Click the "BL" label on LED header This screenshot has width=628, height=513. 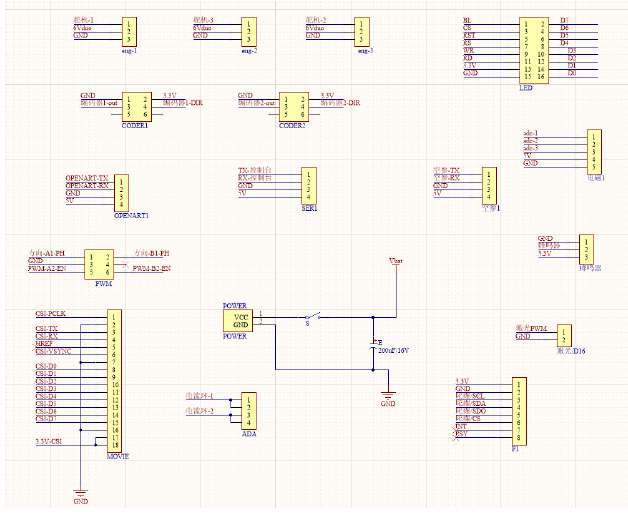[x=467, y=20]
